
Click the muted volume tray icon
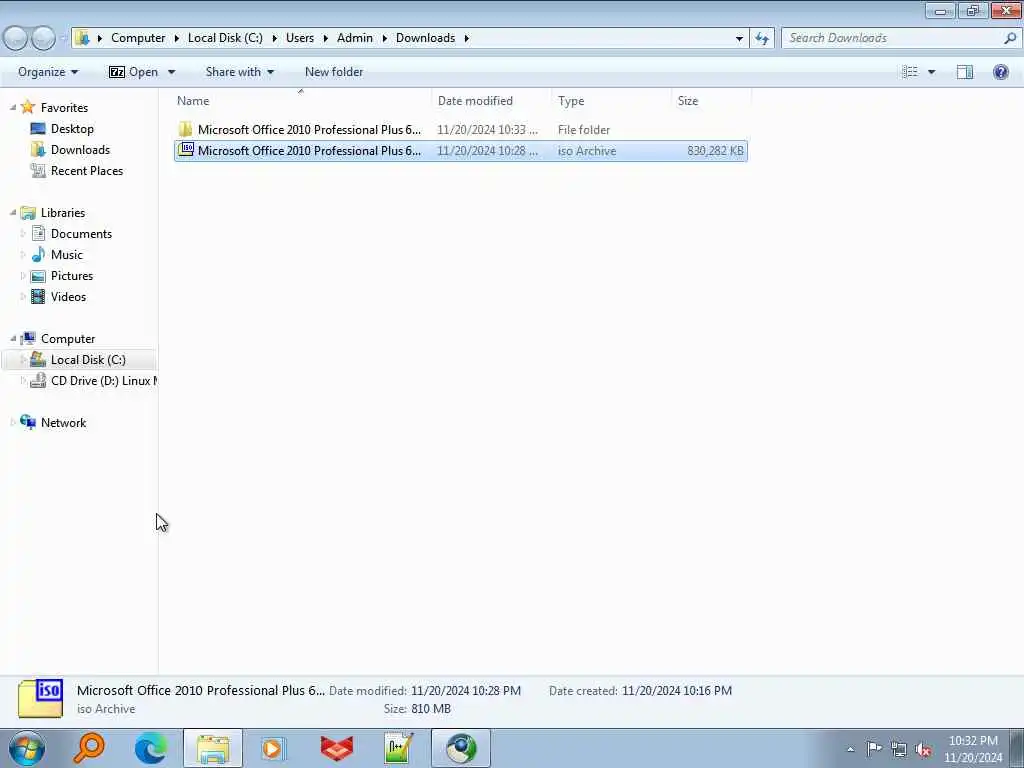point(923,749)
